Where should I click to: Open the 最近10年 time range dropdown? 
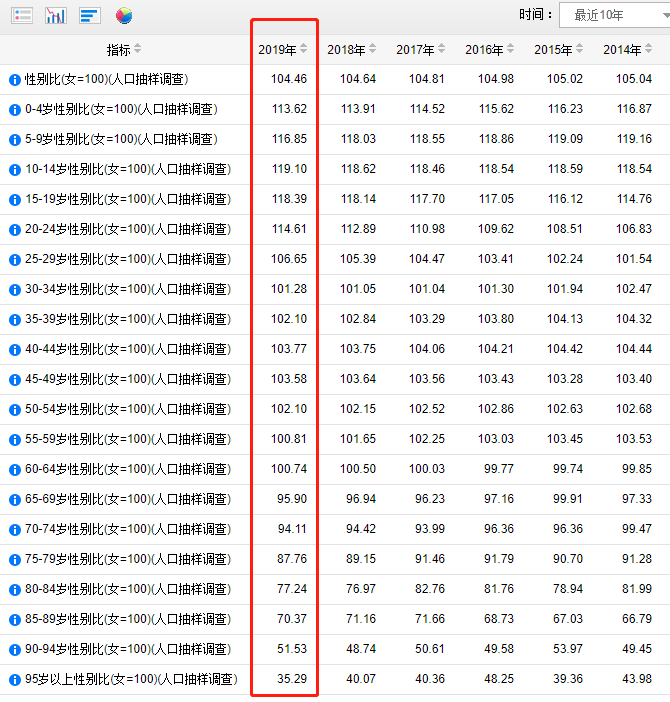(615, 15)
